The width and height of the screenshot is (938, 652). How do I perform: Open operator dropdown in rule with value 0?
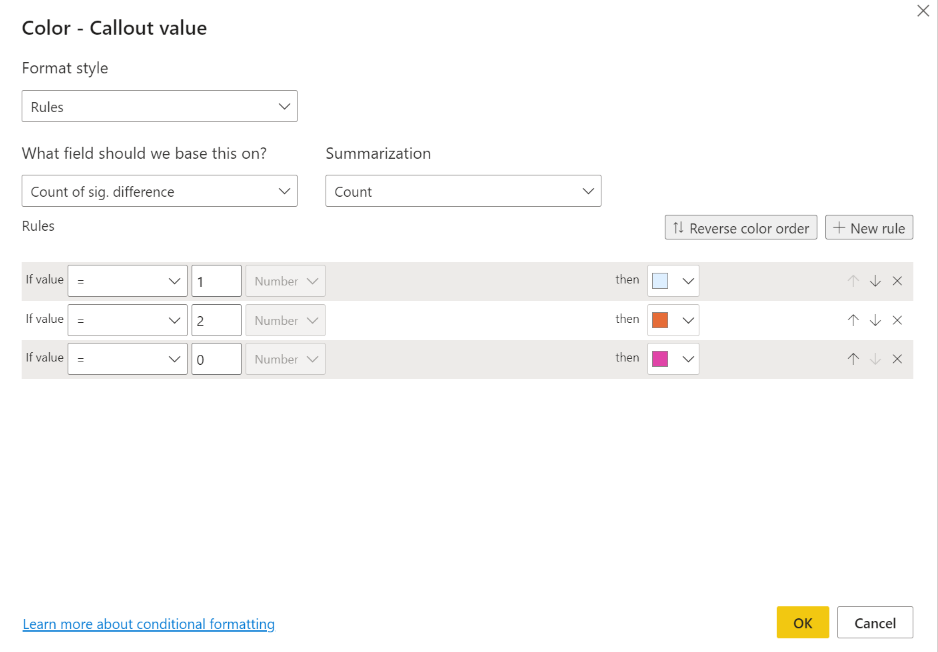click(127, 359)
